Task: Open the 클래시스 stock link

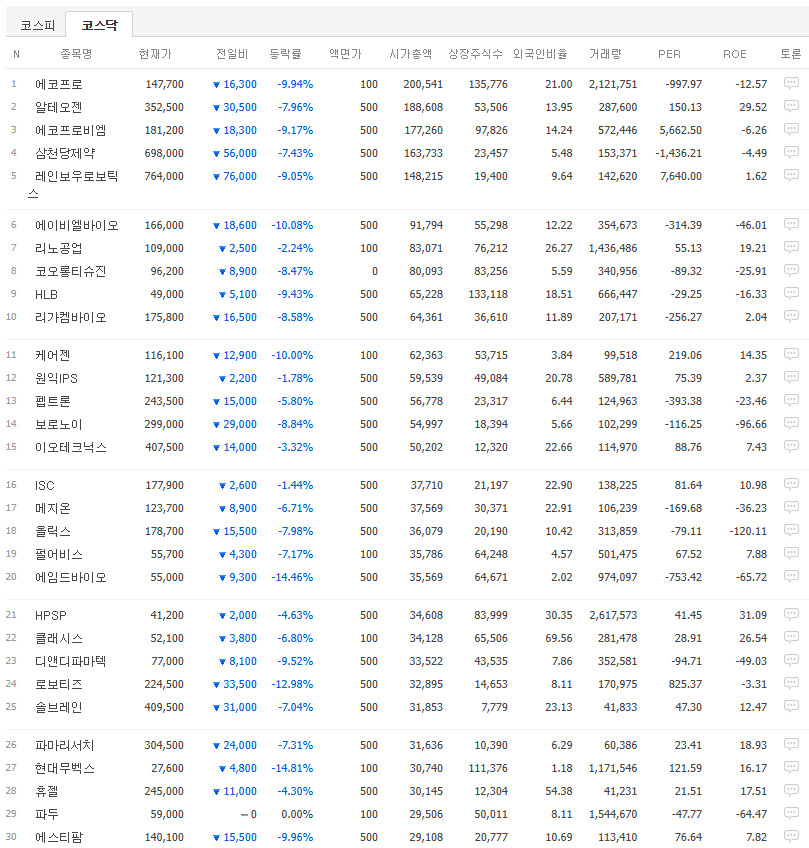Action: click(x=58, y=638)
